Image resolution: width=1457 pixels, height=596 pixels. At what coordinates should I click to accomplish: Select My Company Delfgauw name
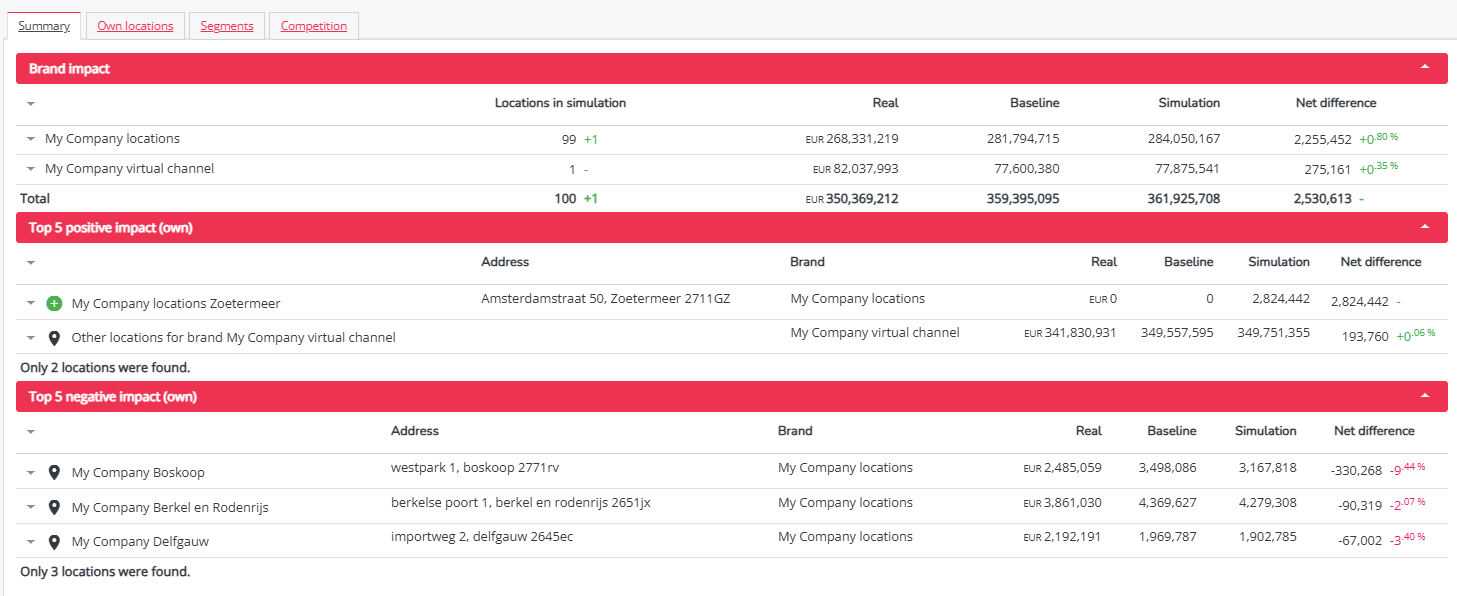(x=140, y=541)
